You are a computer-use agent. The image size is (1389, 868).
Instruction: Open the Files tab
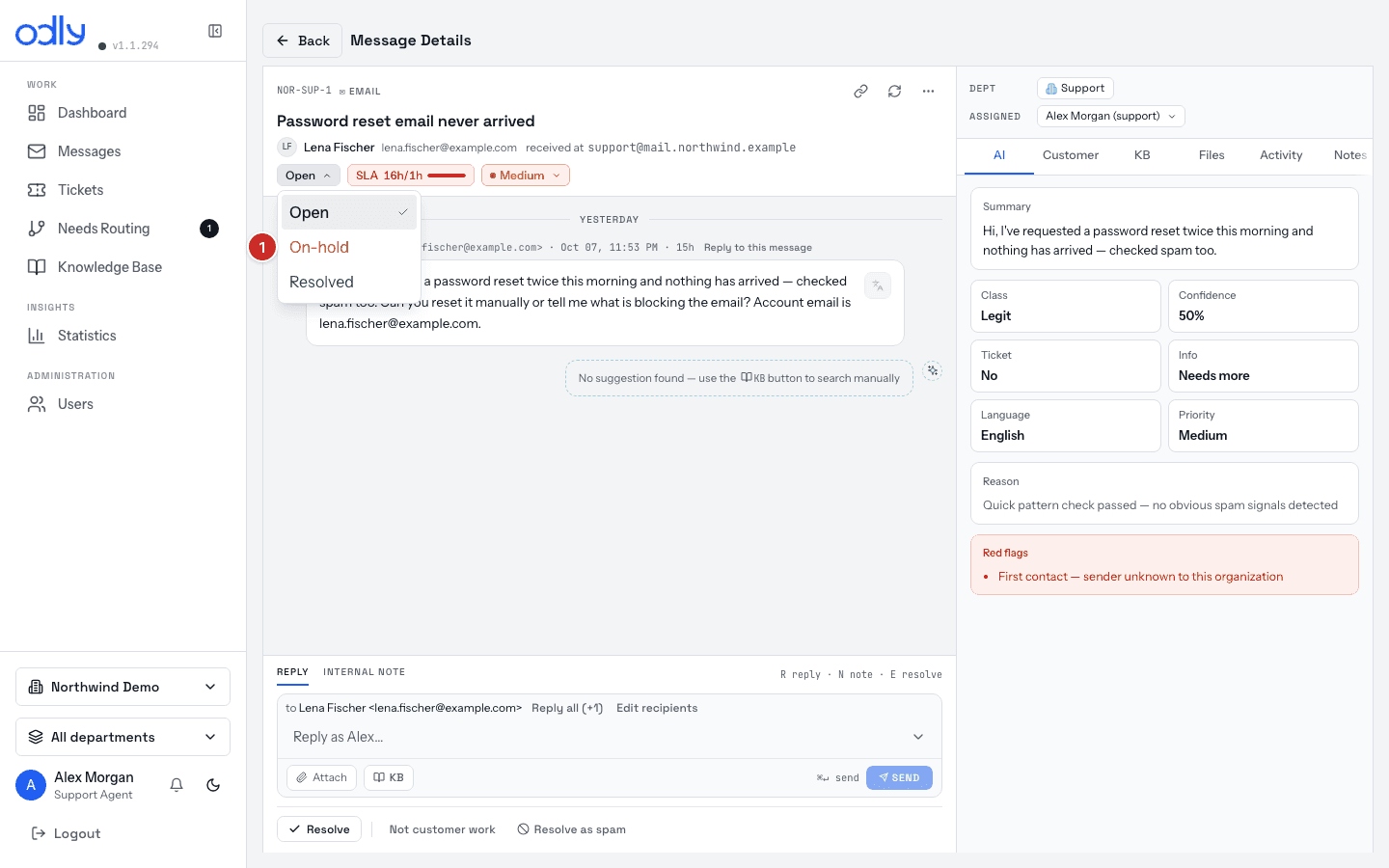click(1212, 155)
